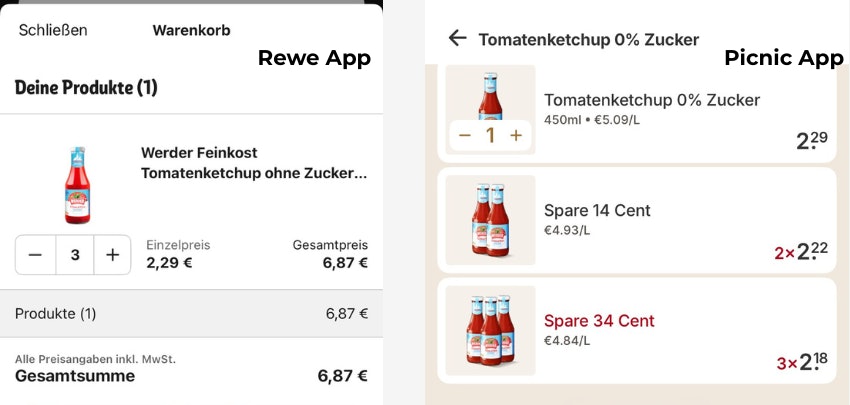Select the 2×2.22 bundle price

801,252
